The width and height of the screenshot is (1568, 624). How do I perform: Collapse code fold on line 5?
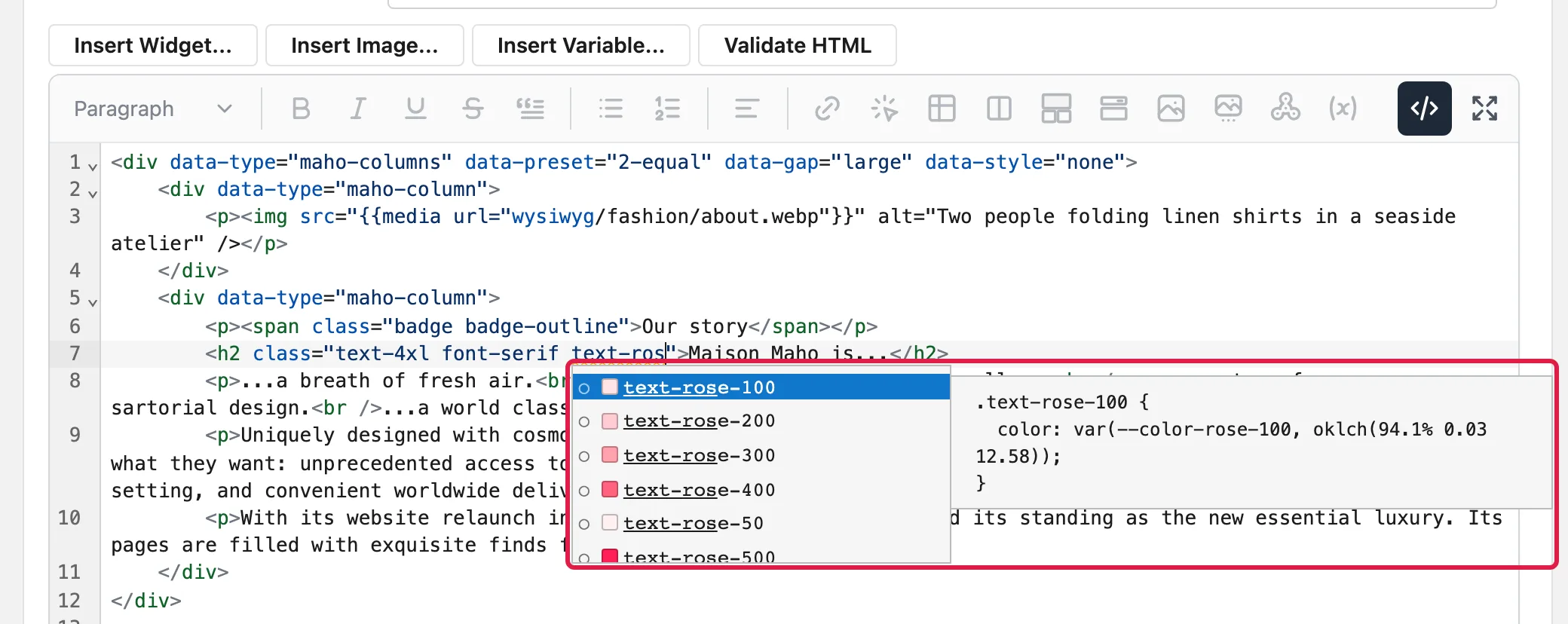coord(93,301)
